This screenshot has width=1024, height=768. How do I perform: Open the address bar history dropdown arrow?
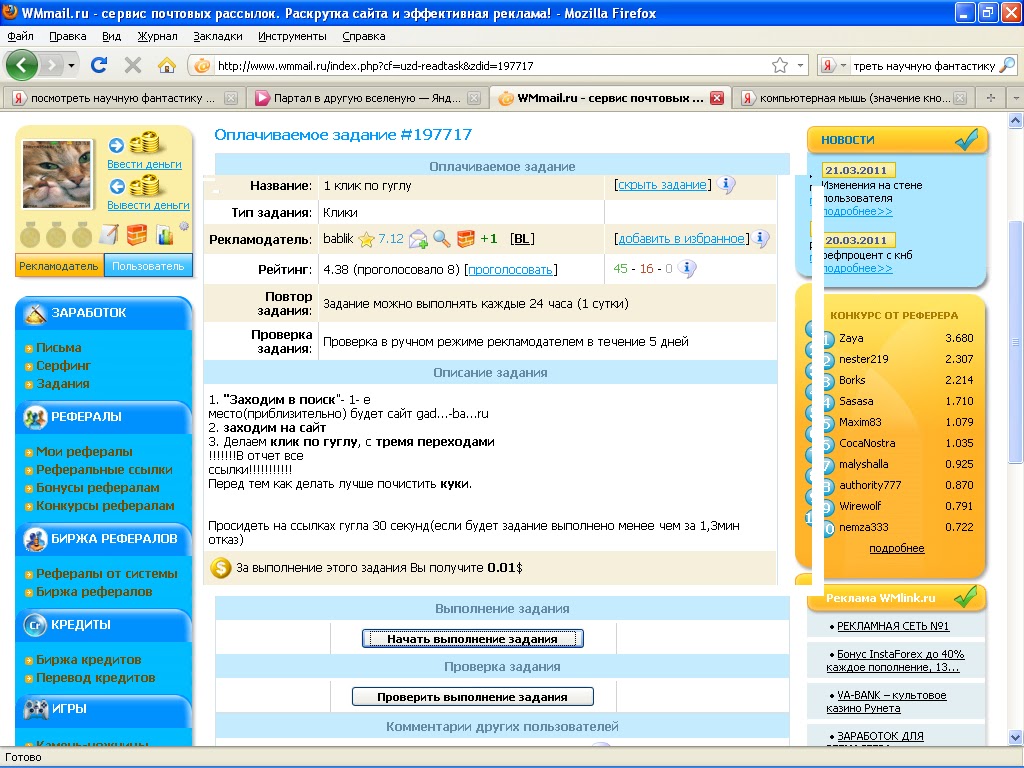point(800,66)
